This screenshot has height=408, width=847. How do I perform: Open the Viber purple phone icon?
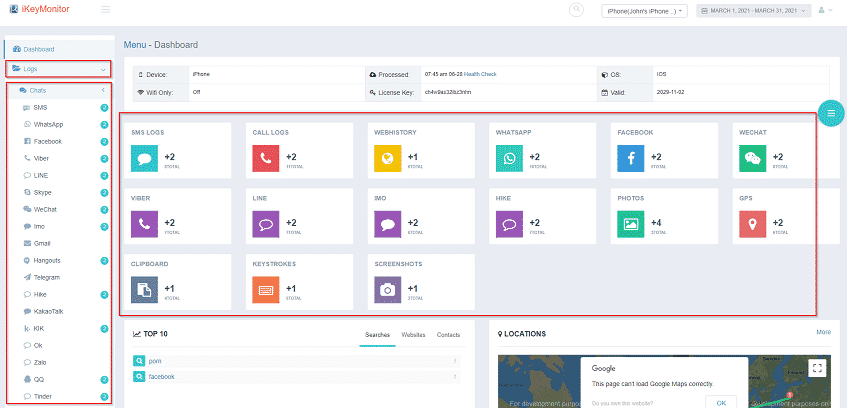(x=144, y=224)
